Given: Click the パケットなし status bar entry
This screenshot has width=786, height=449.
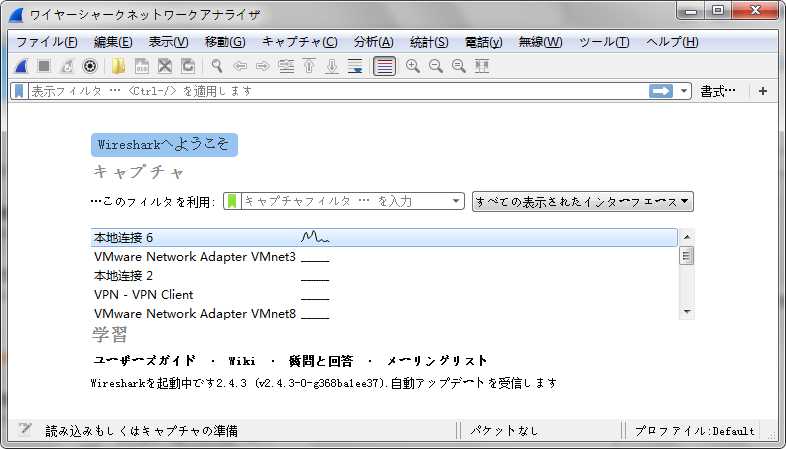Looking at the screenshot, I should (504, 430).
